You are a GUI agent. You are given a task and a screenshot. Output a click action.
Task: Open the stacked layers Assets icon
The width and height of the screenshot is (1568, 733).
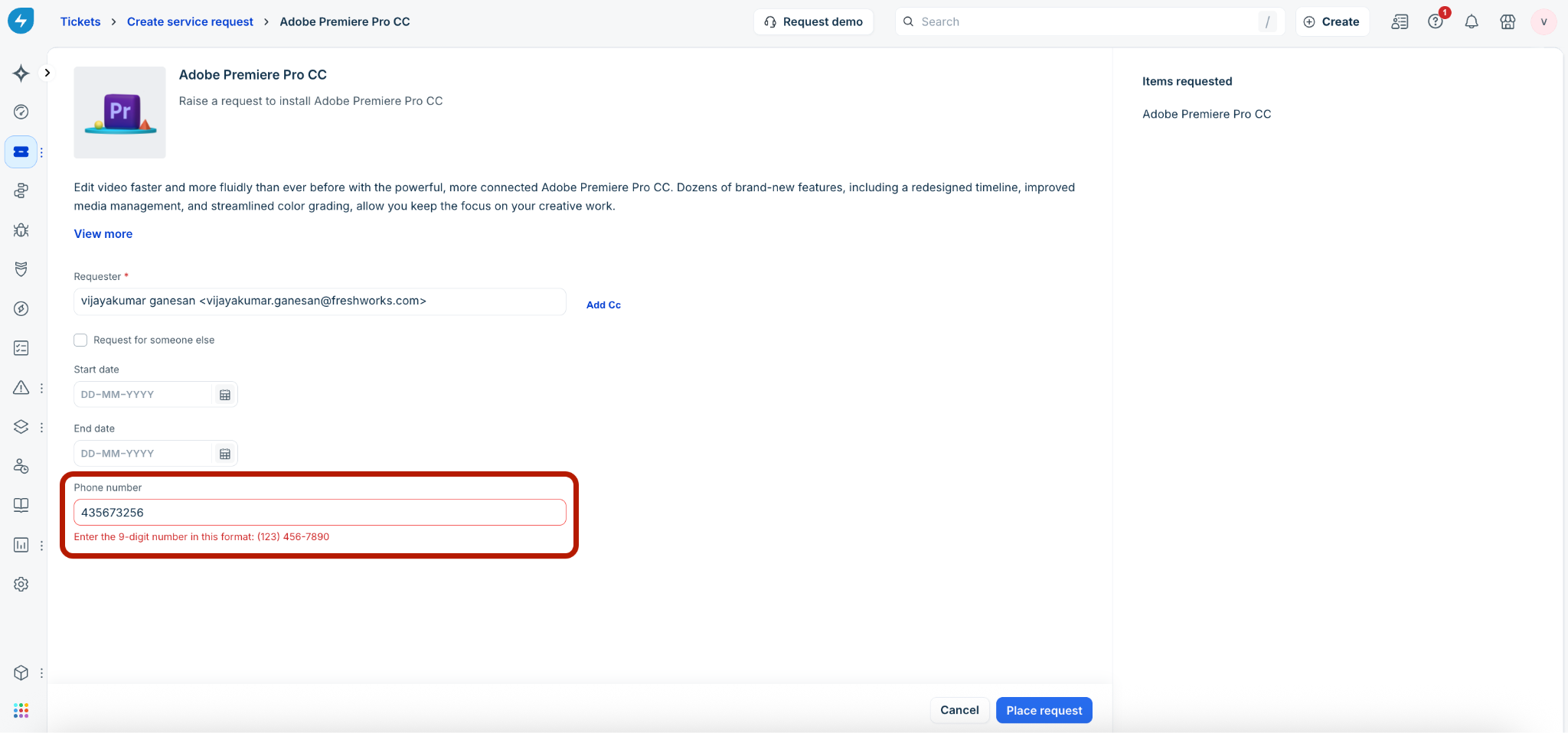[21, 427]
